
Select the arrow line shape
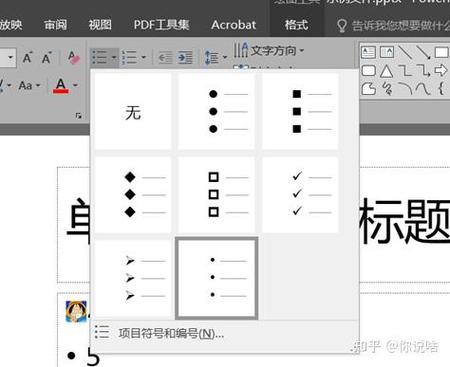point(423,52)
